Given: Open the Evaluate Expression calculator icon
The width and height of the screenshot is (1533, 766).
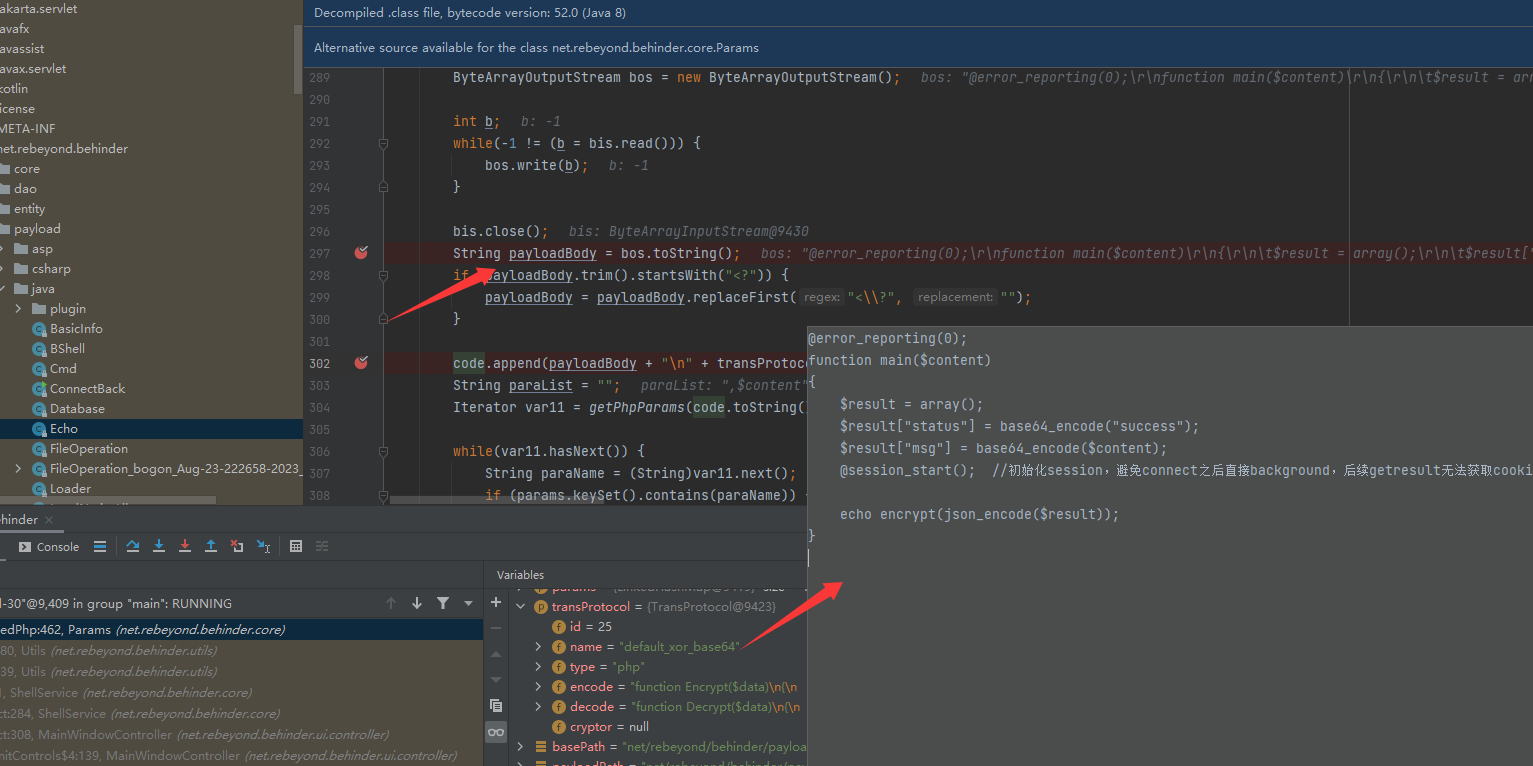Looking at the screenshot, I should coord(296,546).
